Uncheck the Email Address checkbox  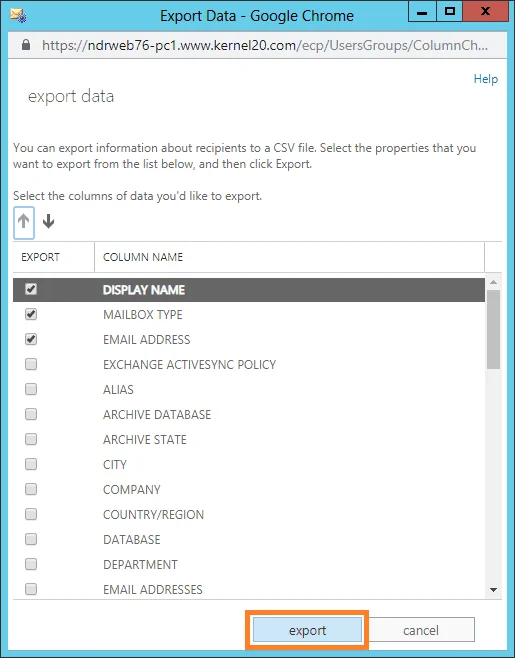31,339
